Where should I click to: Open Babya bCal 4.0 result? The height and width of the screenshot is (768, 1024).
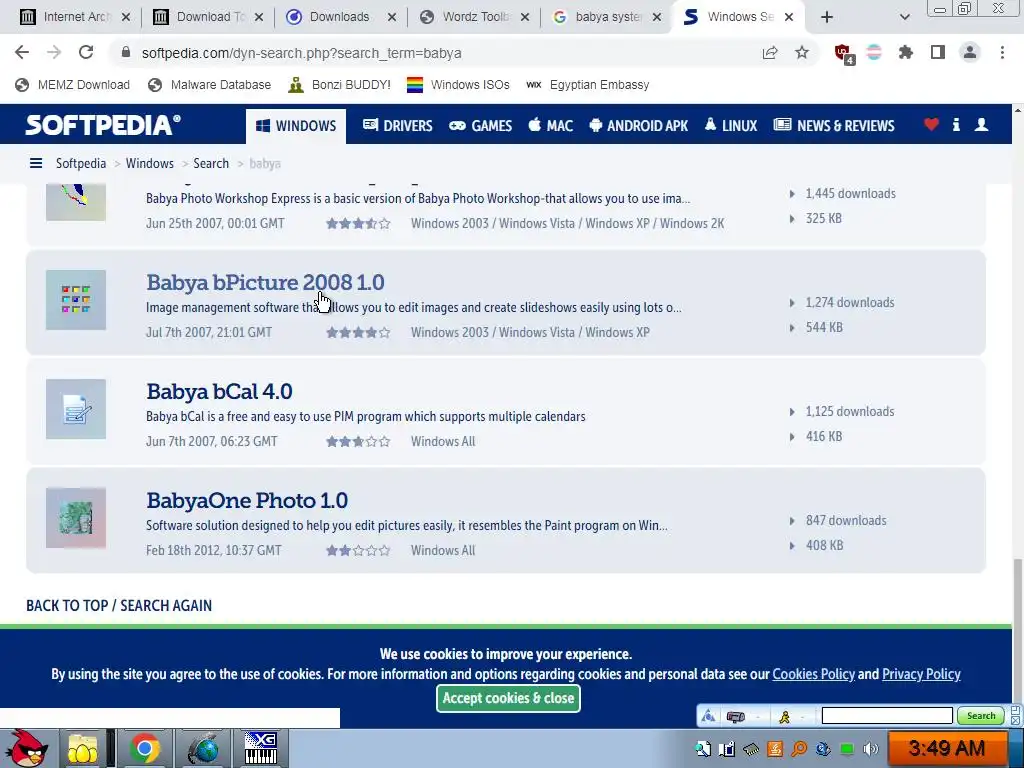click(x=219, y=391)
